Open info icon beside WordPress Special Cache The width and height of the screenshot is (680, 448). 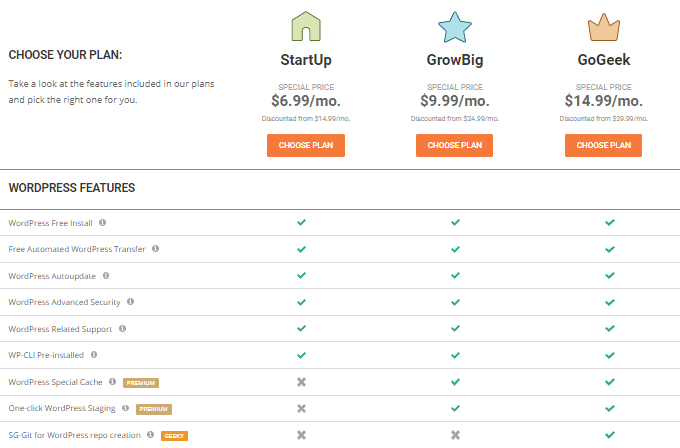pyautogui.click(x=113, y=381)
